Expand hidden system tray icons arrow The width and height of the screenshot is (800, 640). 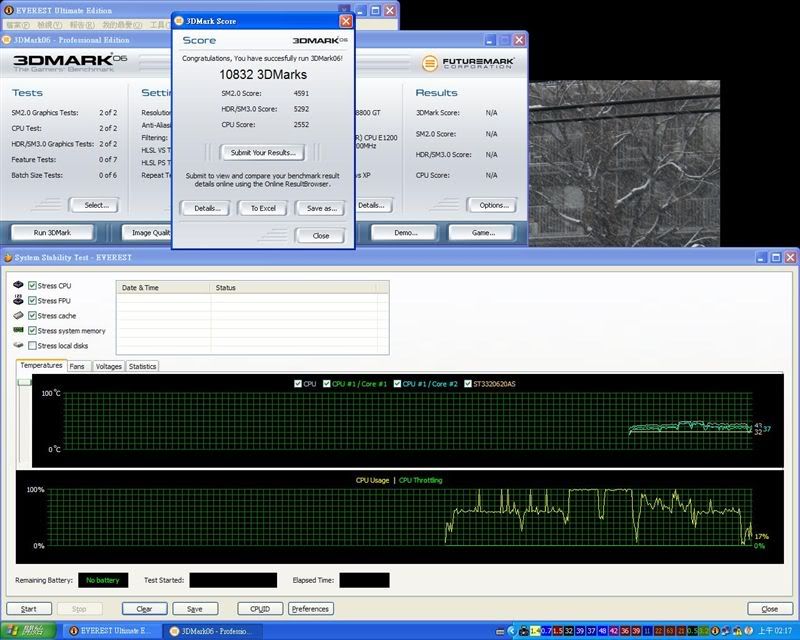coord(512,631)
